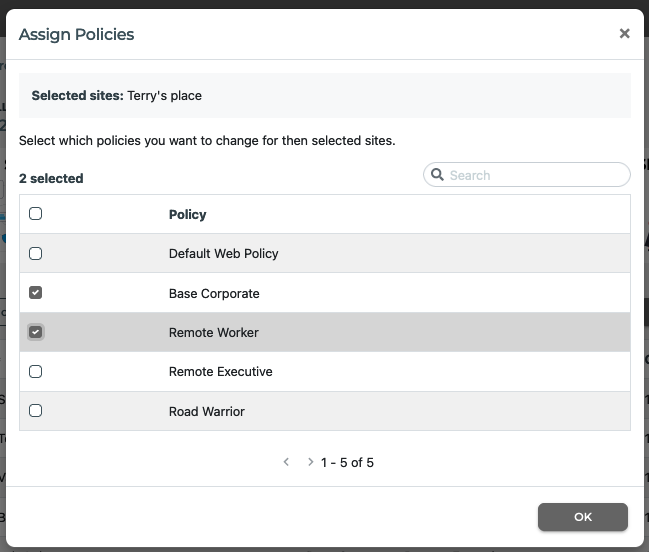The height and width of the screenshot is (552, 649).
Task: Confirm with the OK button
Action: 583,517
